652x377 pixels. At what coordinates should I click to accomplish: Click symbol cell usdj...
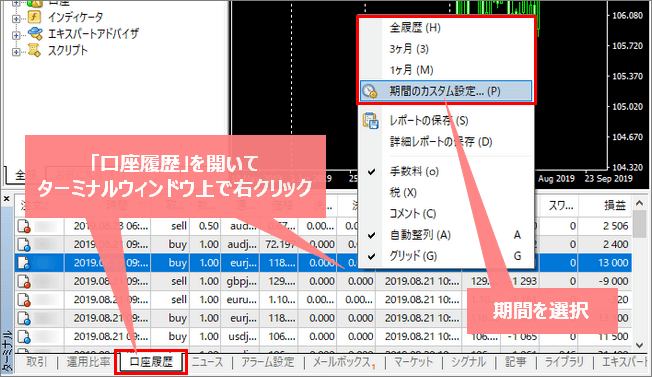tap(243, 337)
